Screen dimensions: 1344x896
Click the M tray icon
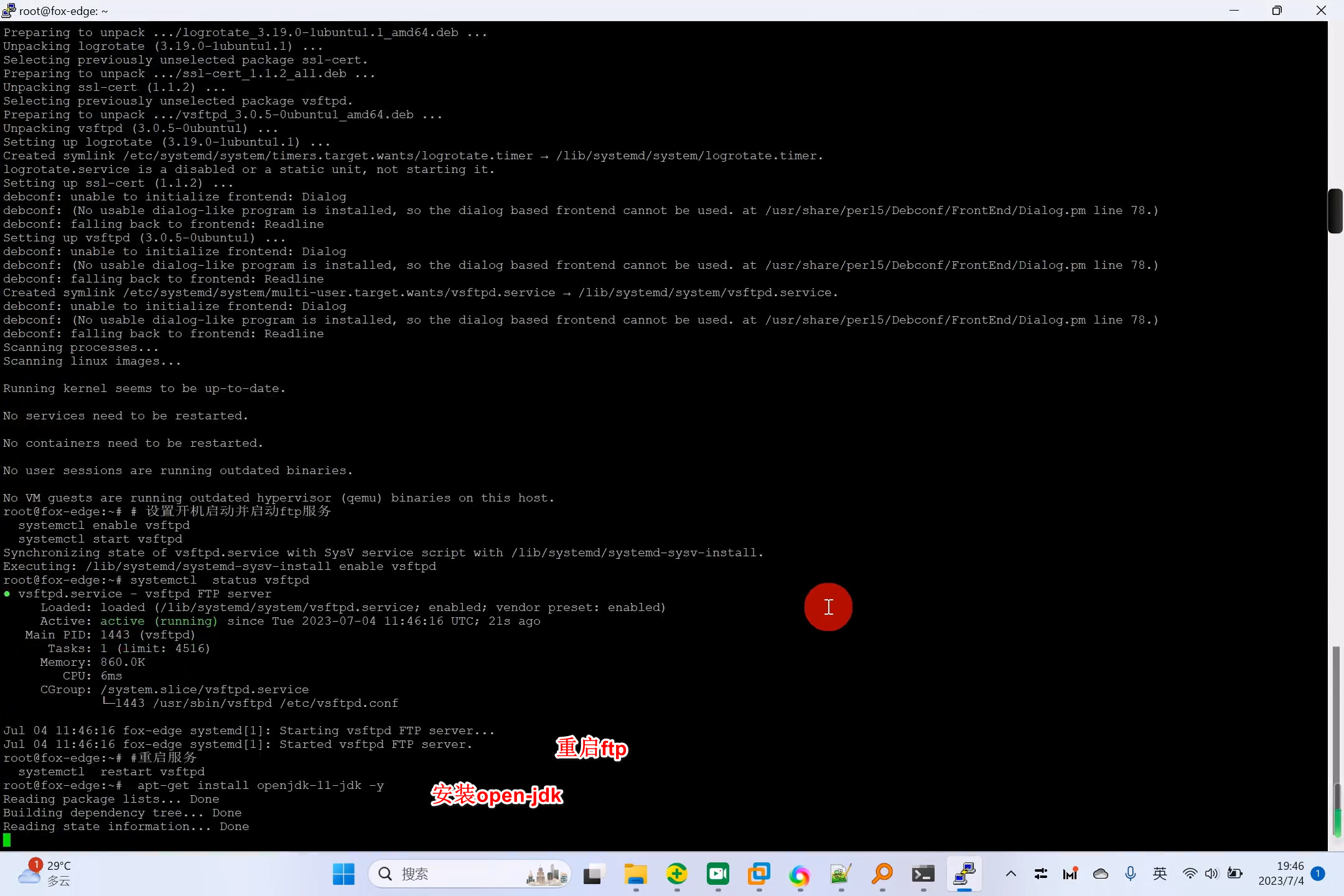point(1070,874)
